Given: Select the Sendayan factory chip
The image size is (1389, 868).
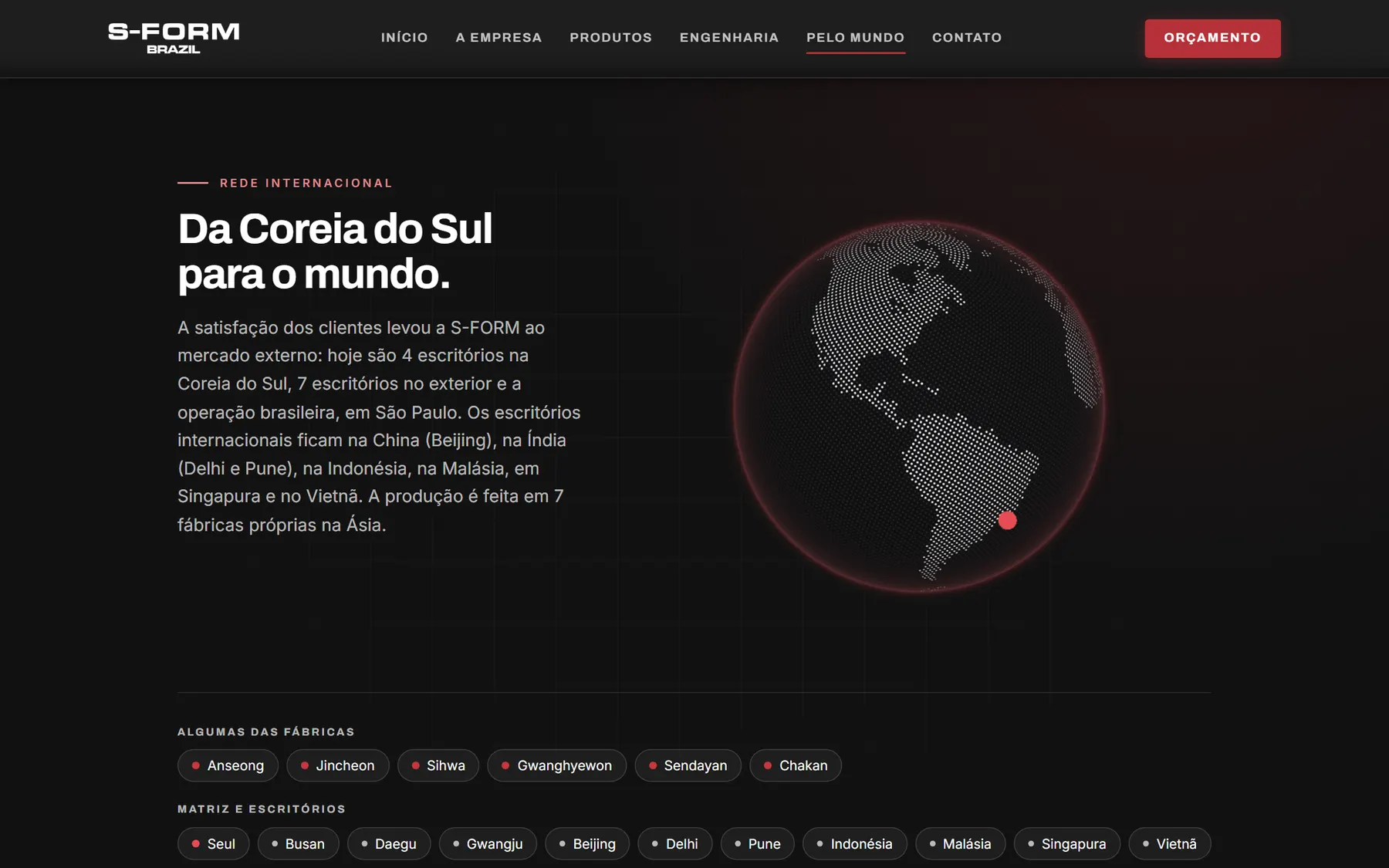Looking at the screenshot, I should click(688, 765).
